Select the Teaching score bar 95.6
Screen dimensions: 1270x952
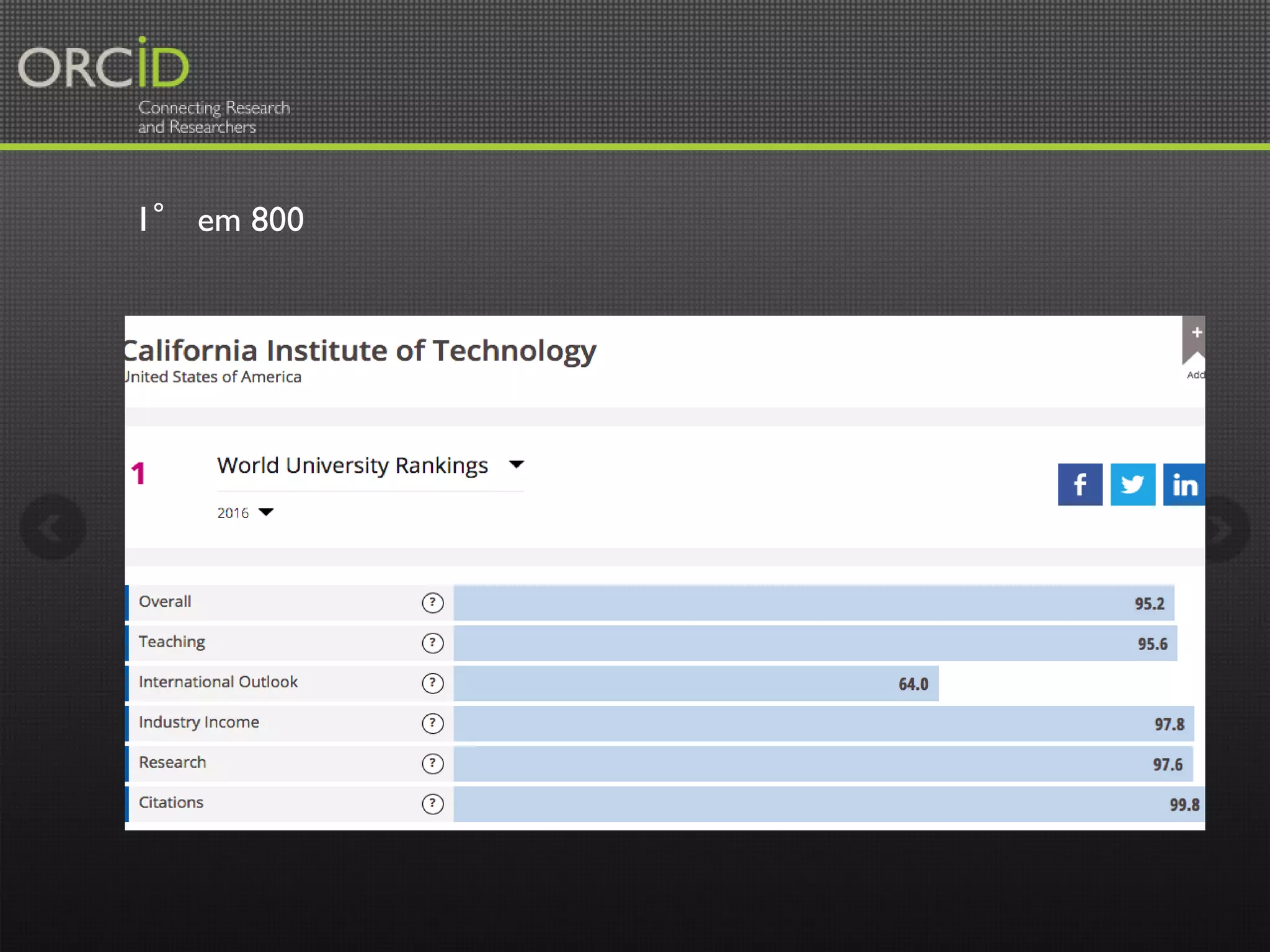(x=815, y=643)
